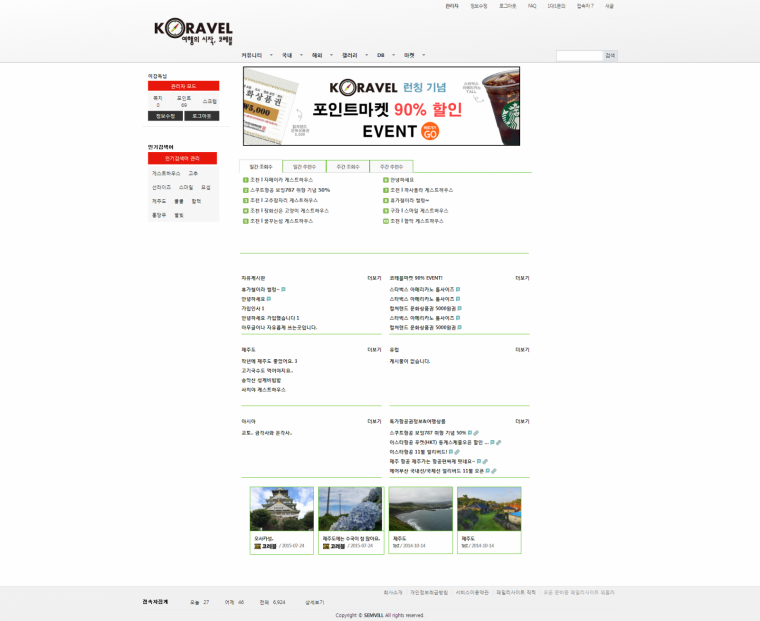Screen dimensions: 760x621
Task: Open 회사소개 footer link
Action: point(393,592)
